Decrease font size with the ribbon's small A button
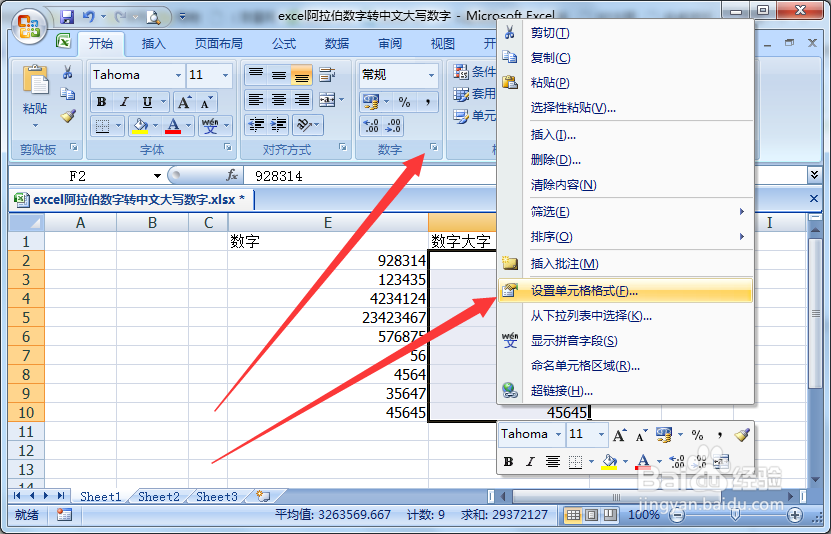831x534 pixels. (206, 102)
